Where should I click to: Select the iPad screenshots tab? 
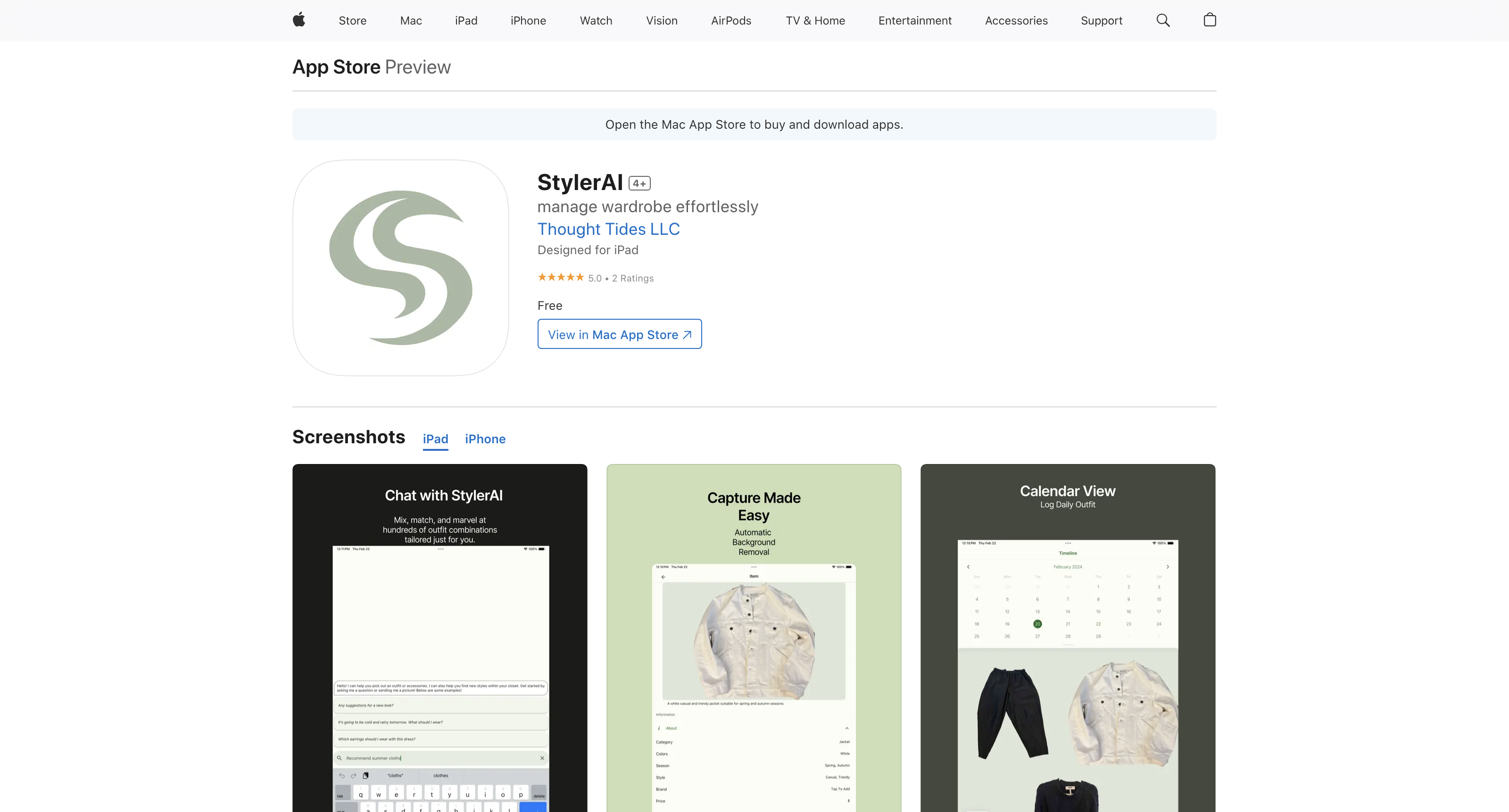pyautogui.click(x=435, y=439)
